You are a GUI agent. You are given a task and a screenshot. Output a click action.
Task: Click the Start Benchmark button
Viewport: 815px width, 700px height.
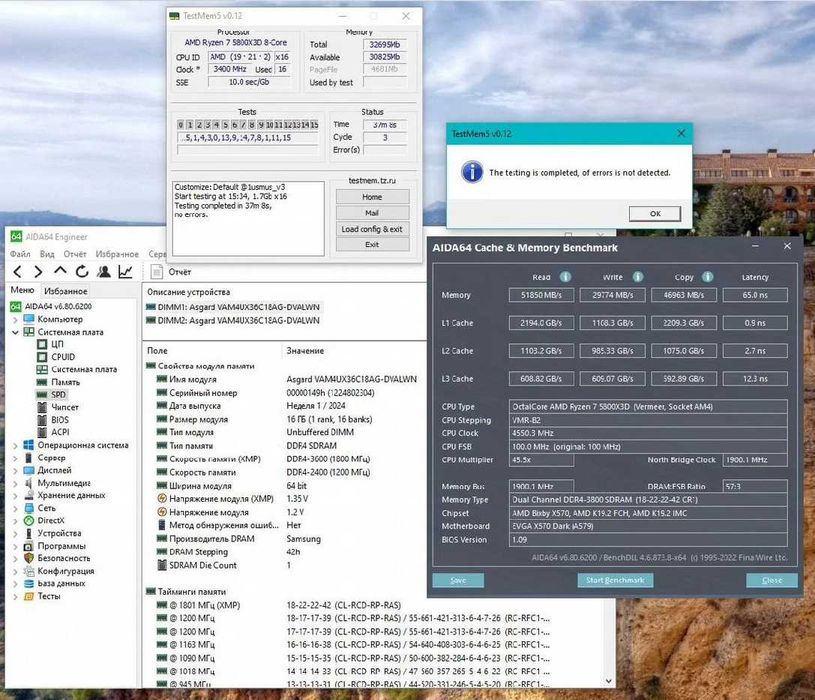click(x=615, y=580)
